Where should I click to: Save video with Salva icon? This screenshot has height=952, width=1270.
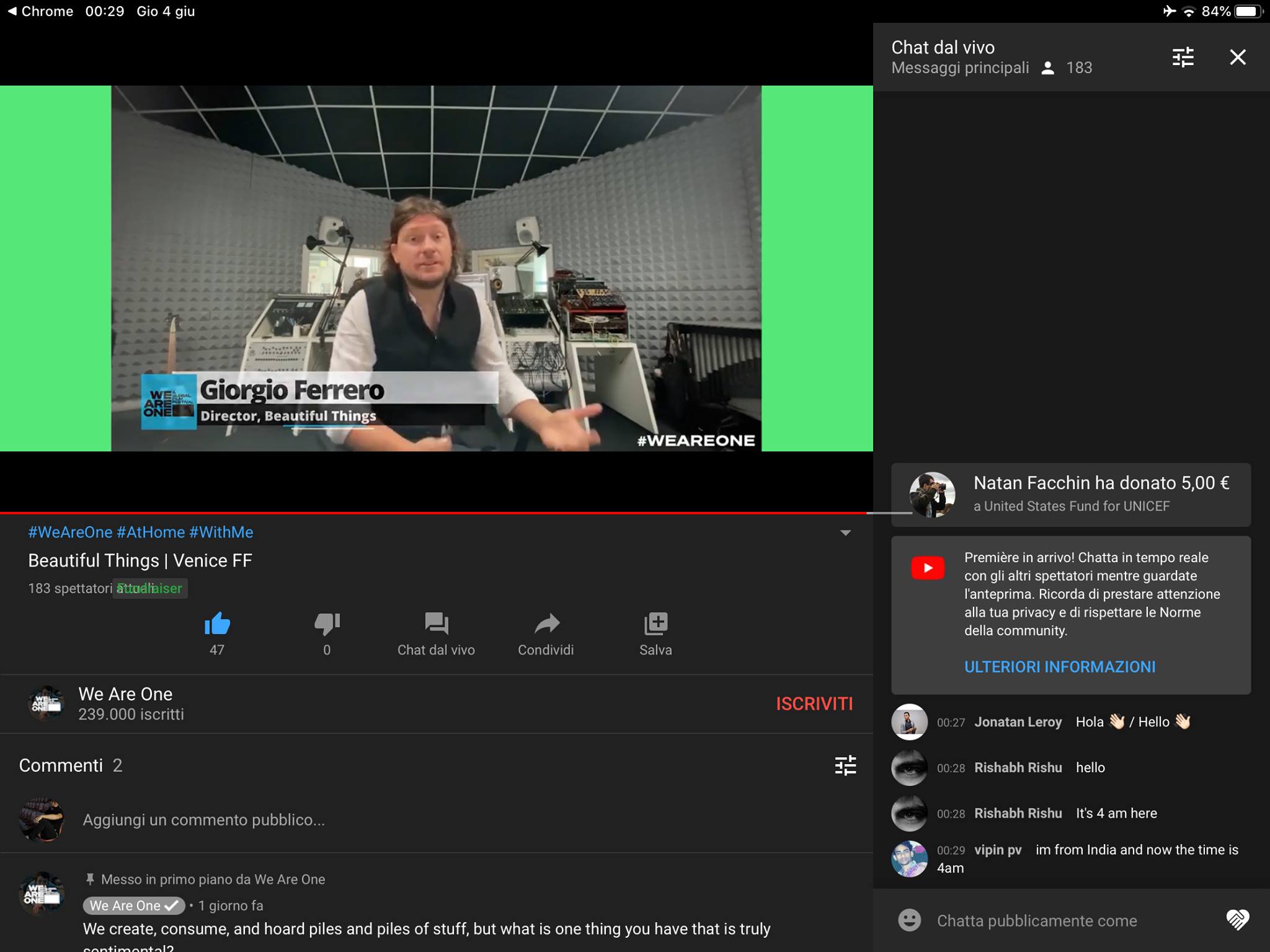[655, 633]
